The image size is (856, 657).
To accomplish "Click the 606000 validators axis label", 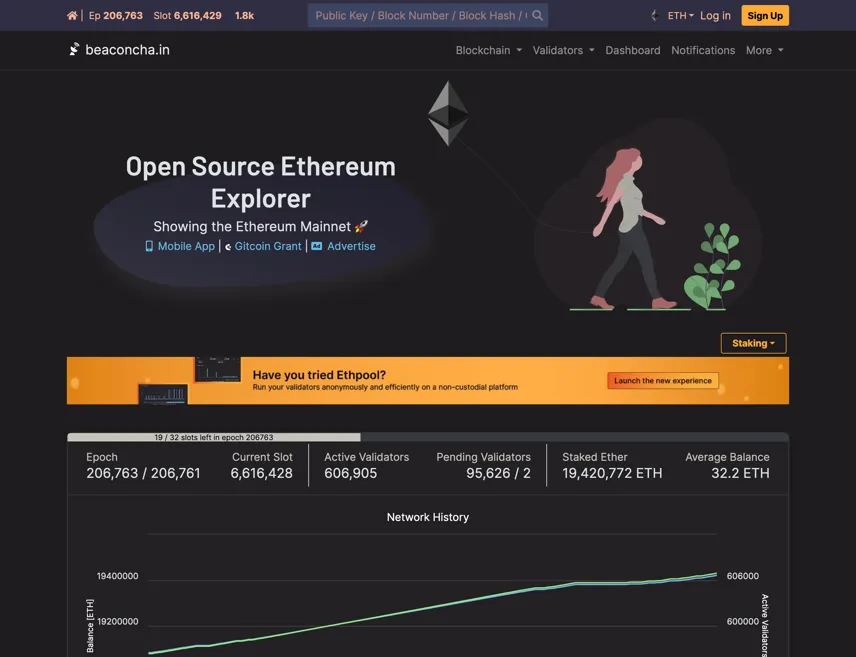I will (x=742, y=576).
